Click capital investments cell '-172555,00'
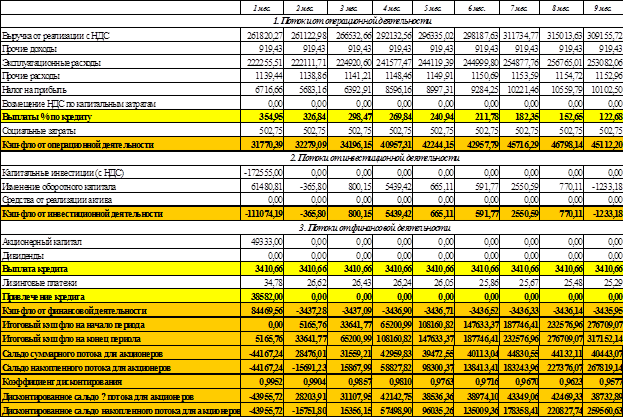This screenshot has width=624, height=418. pos(263,173)
